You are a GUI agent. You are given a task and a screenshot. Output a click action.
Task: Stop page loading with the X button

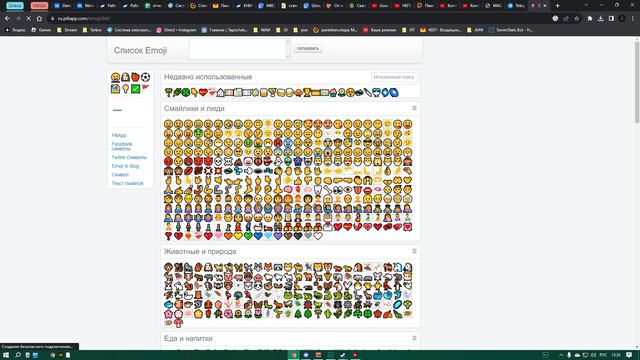[28, 18]
